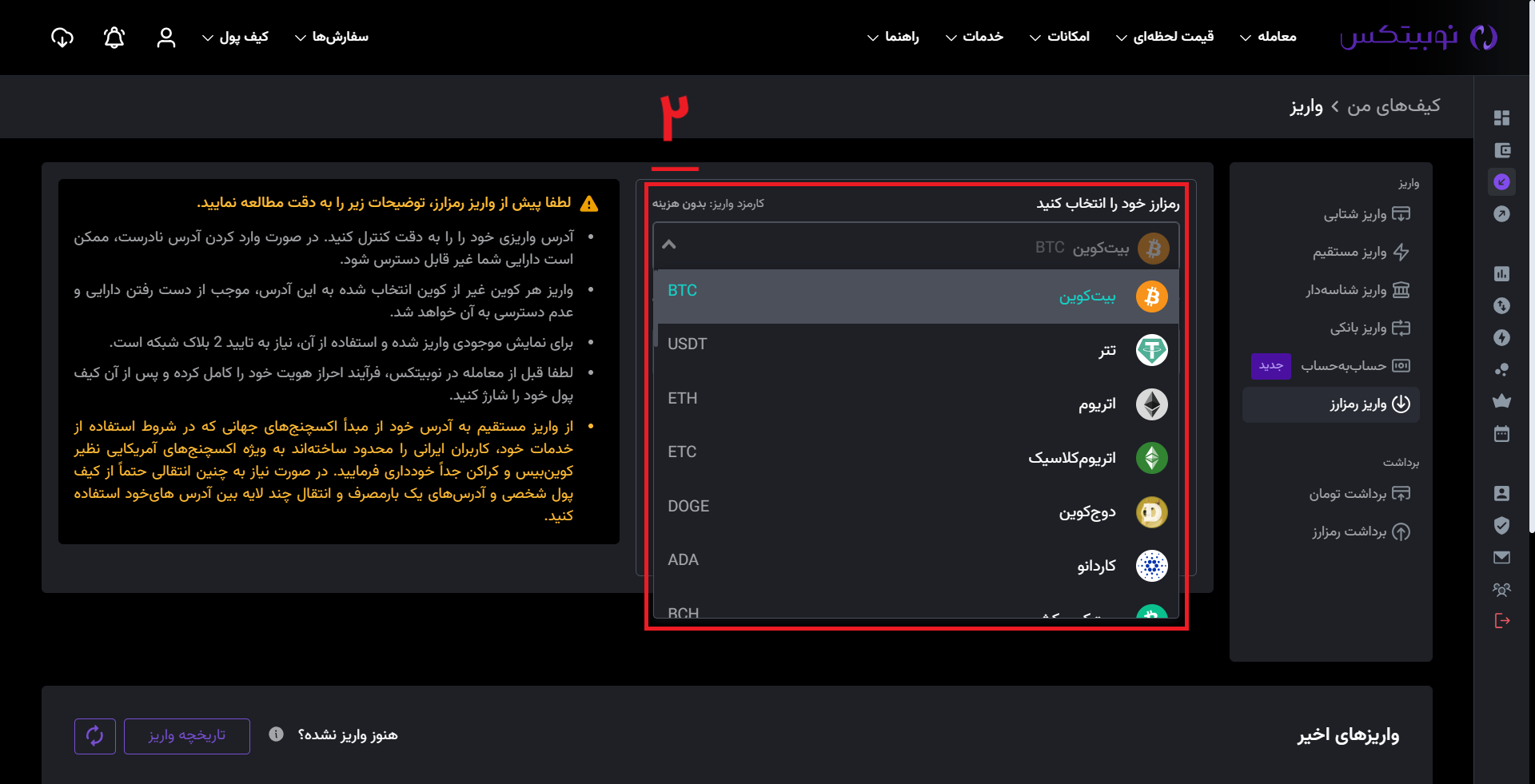The height and width of the screenshot is (784, 1535).
Task: Open واریز شتابی in the deposit menu
Action: tap(1366, 214)
